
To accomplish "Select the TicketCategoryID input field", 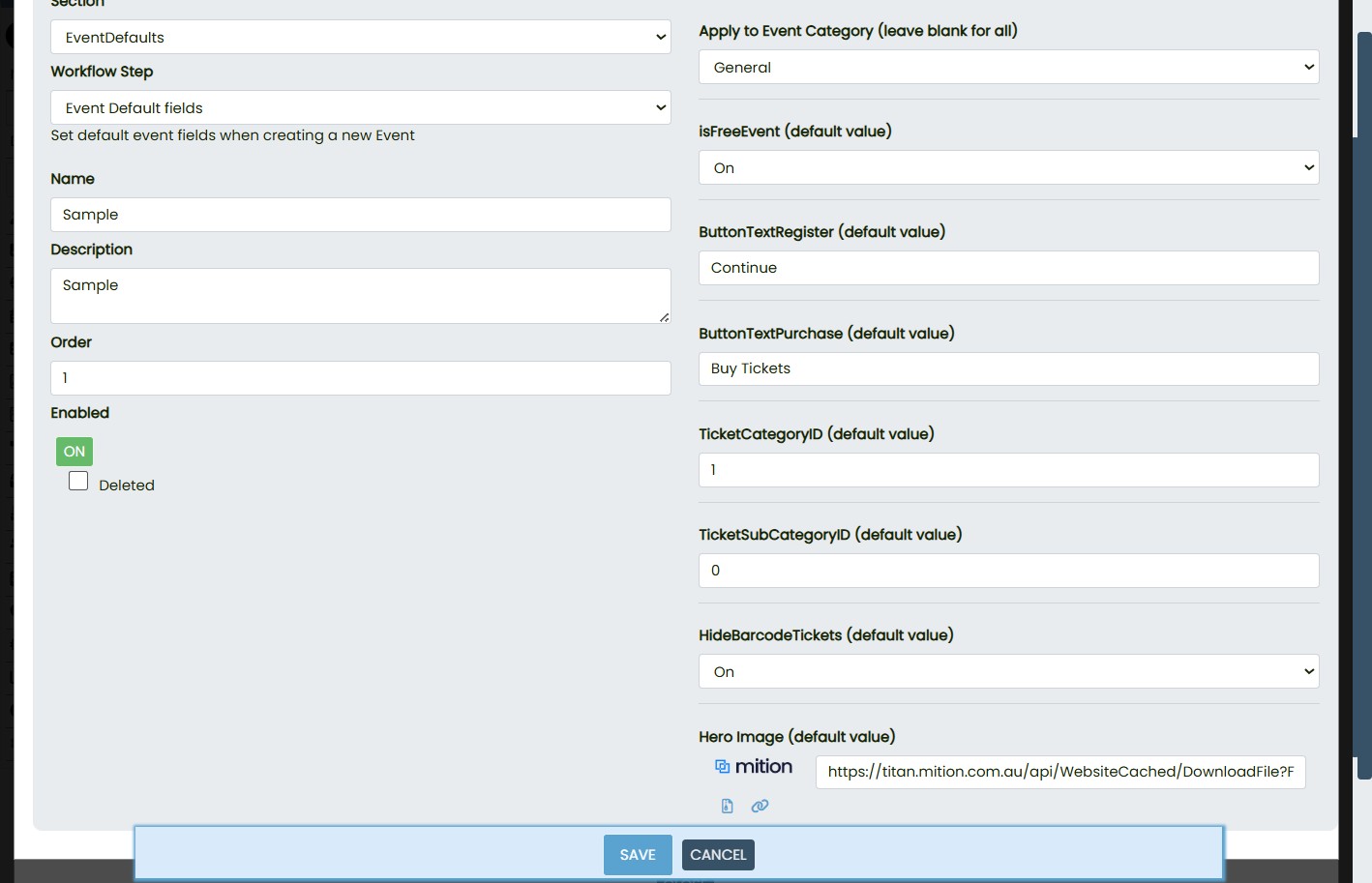I will [1008, 470].
